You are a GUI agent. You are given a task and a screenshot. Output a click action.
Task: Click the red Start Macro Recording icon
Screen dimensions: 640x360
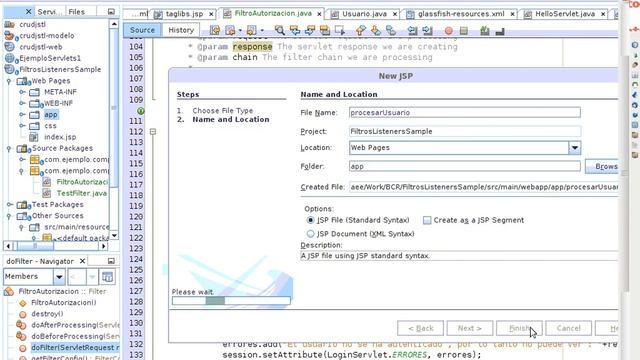point(449,31)
